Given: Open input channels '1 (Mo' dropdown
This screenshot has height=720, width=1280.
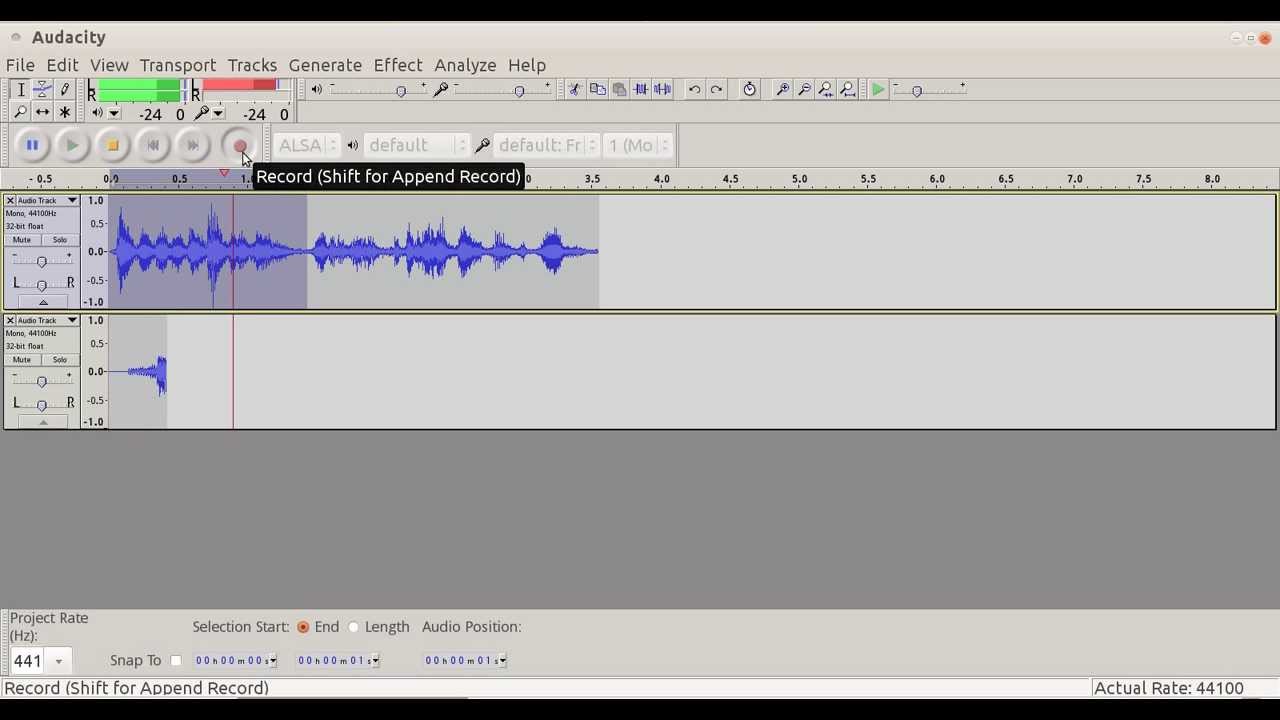Looking at the screenshot, I should pos(637,146).
